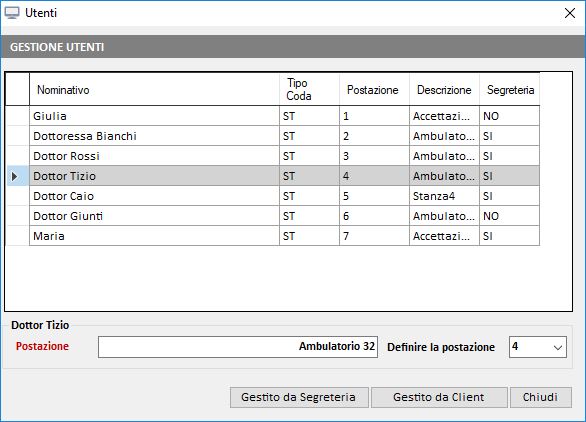Click the Segreteria column header
Image resolution: width=586 pixels, height=422 pixels.
(510, 90)
